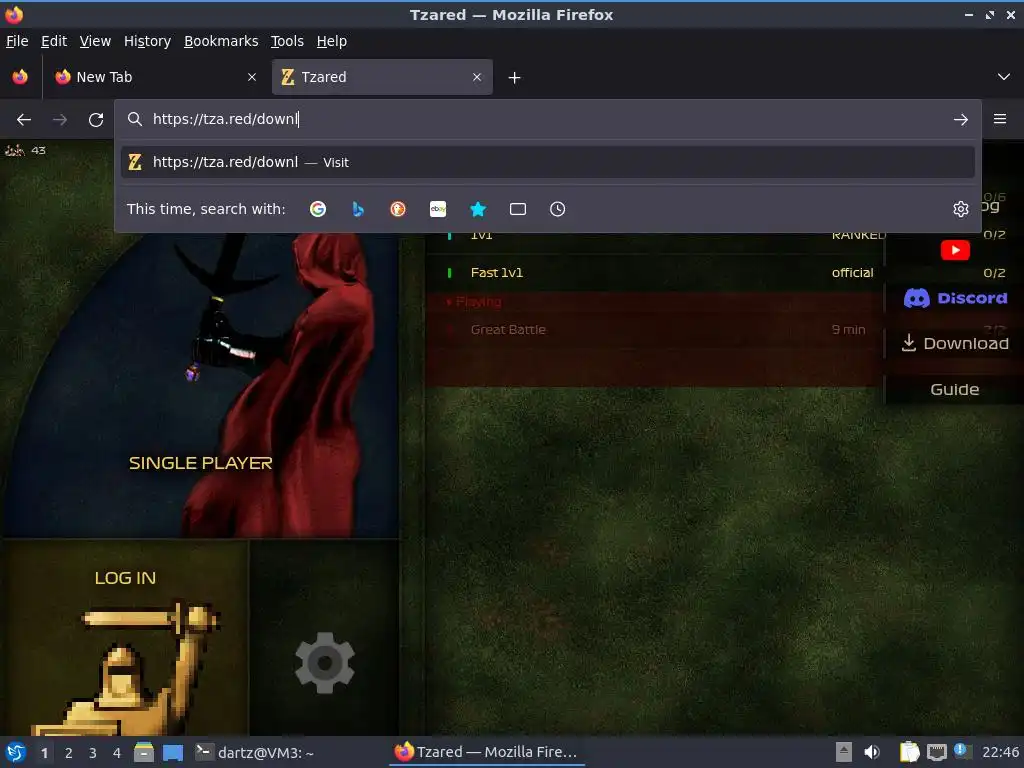The image size is (1024, 768).
Task: Switch to workspace 2 in taskbar
Action: click(x=69, y=753)
